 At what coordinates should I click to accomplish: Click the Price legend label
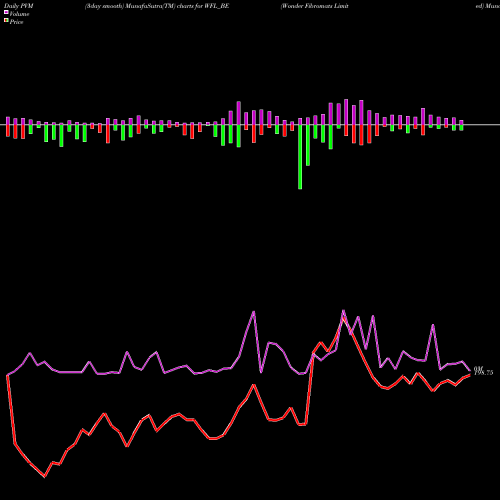[16, 22]
